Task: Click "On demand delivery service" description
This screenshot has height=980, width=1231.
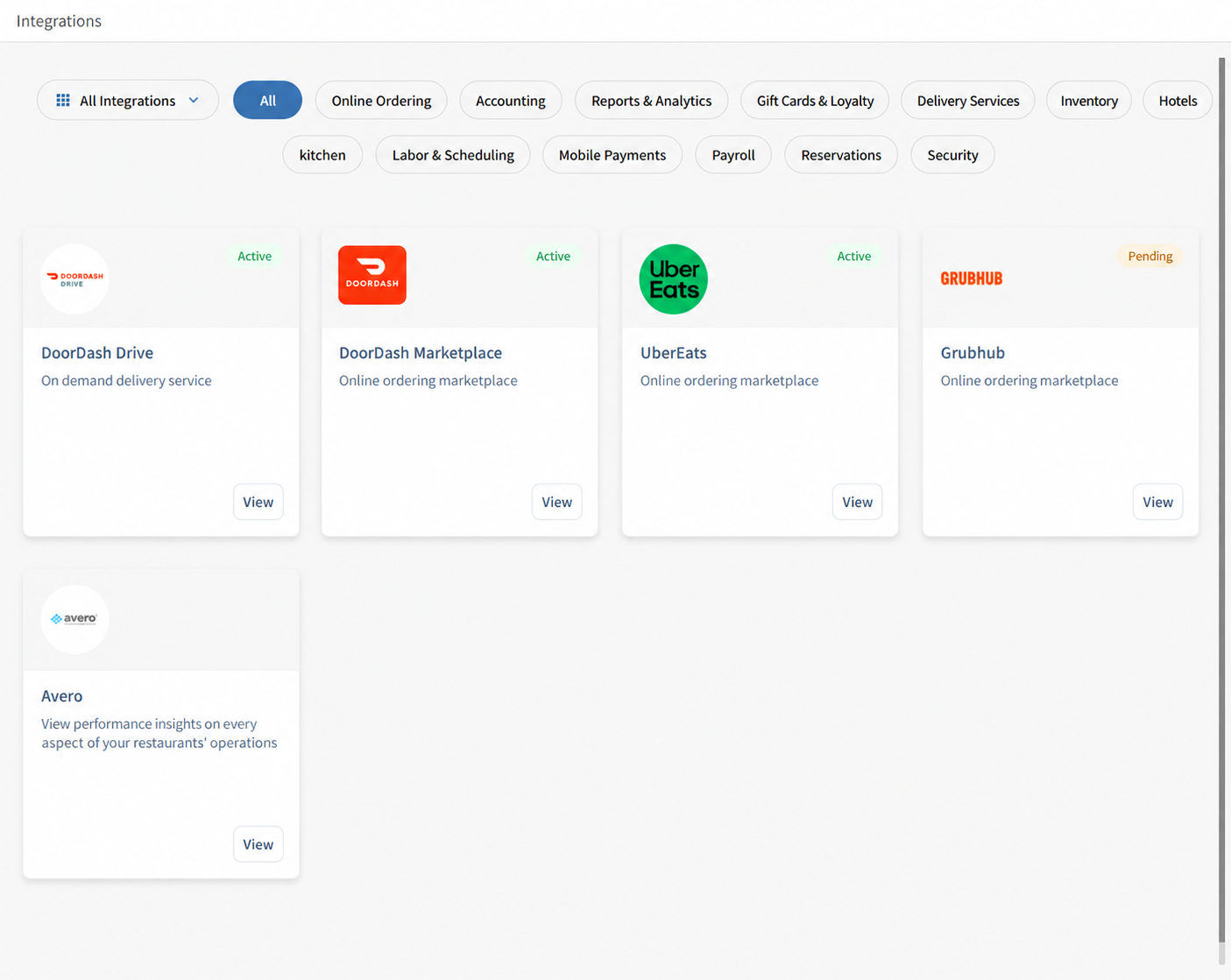Action: tap(126, 380)
